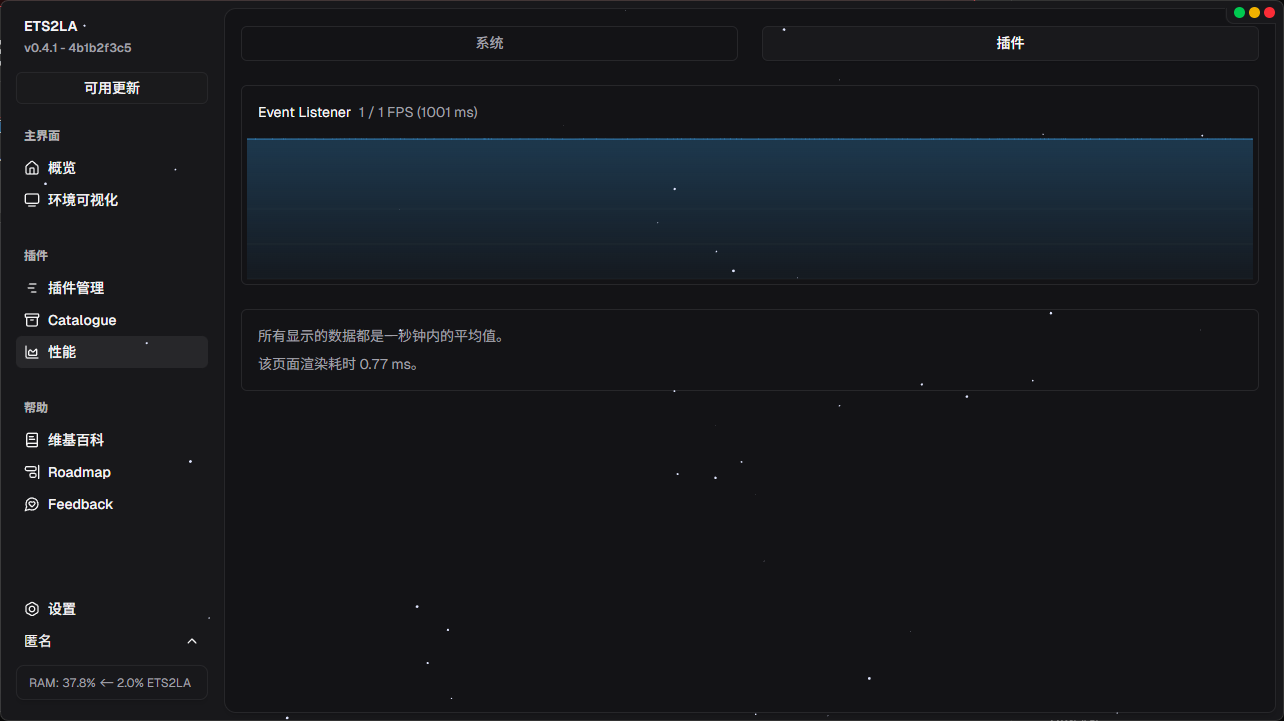The height and width of the screenshot is (721, 1284).
Task: Open the Catalogue archive box icon
Action: tap(32, 320)
